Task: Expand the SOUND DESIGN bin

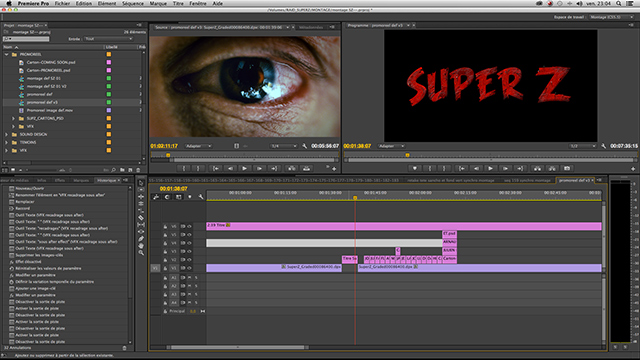Action: coord(7,134)
